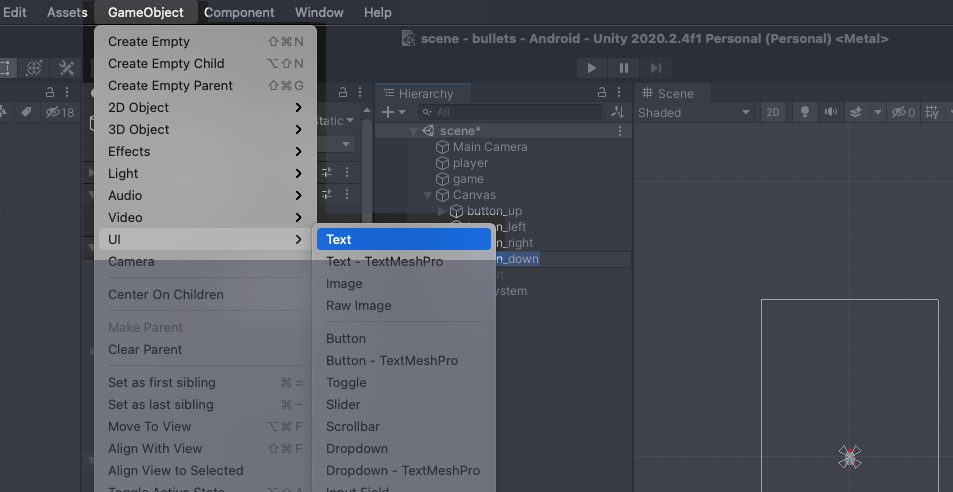Click the Pause button
This screenshot has height=492, width=953.
point(624,68)
